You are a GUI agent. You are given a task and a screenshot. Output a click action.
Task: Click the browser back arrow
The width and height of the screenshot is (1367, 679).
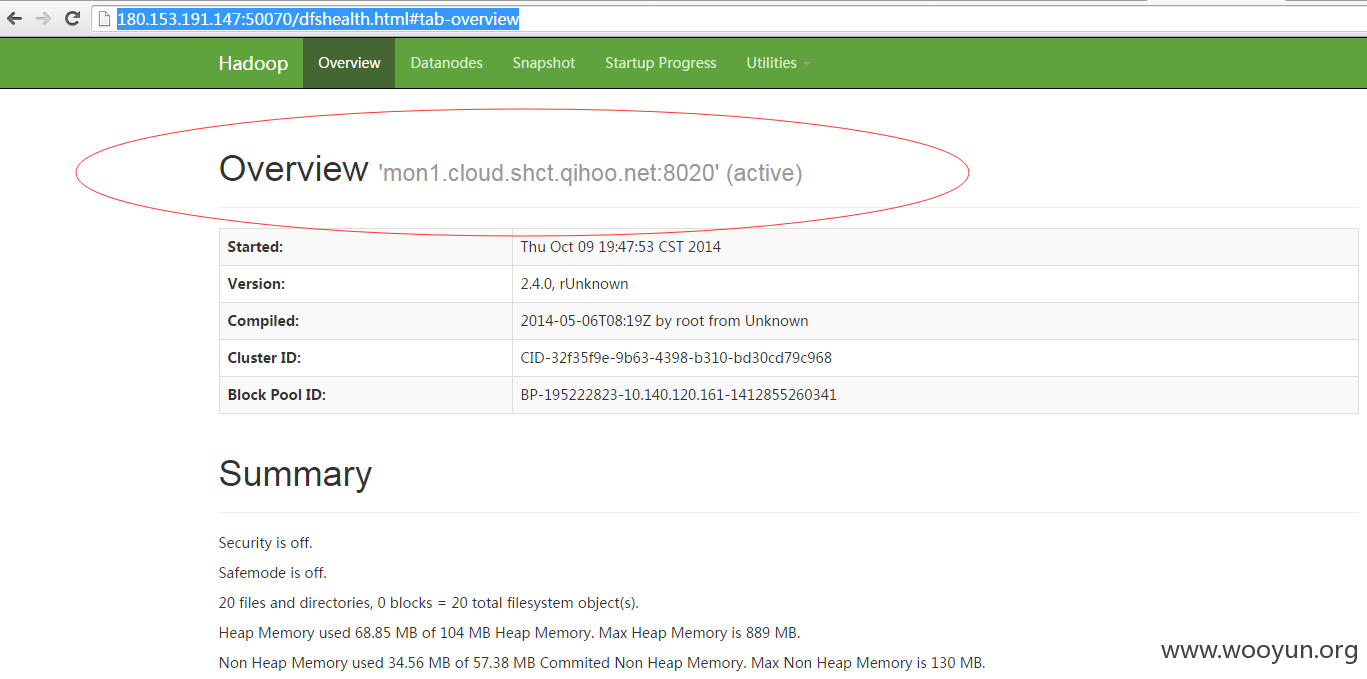click(14, 18)
